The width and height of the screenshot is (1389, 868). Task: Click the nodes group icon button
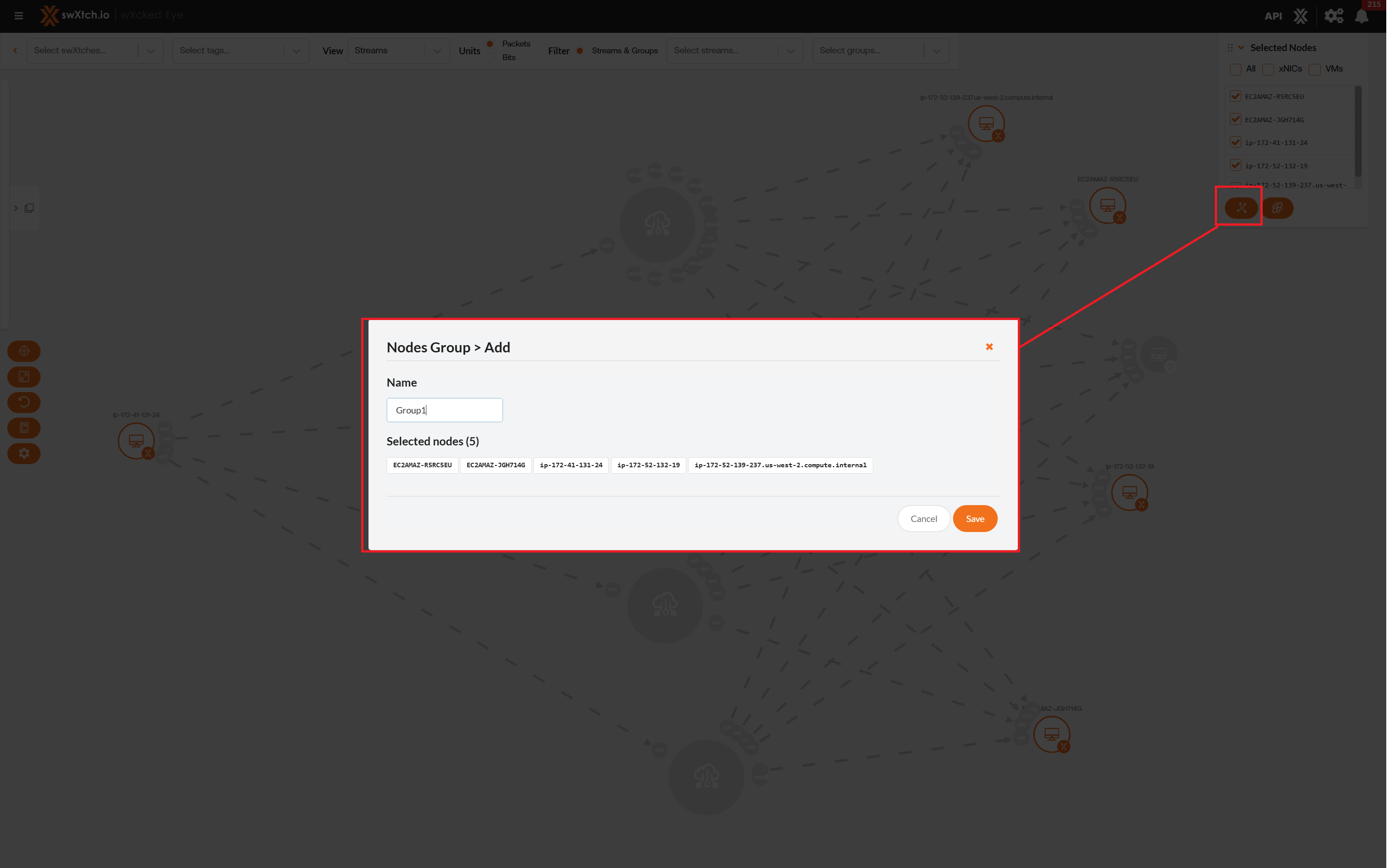pyautogui.click(x=1241, y=208)
